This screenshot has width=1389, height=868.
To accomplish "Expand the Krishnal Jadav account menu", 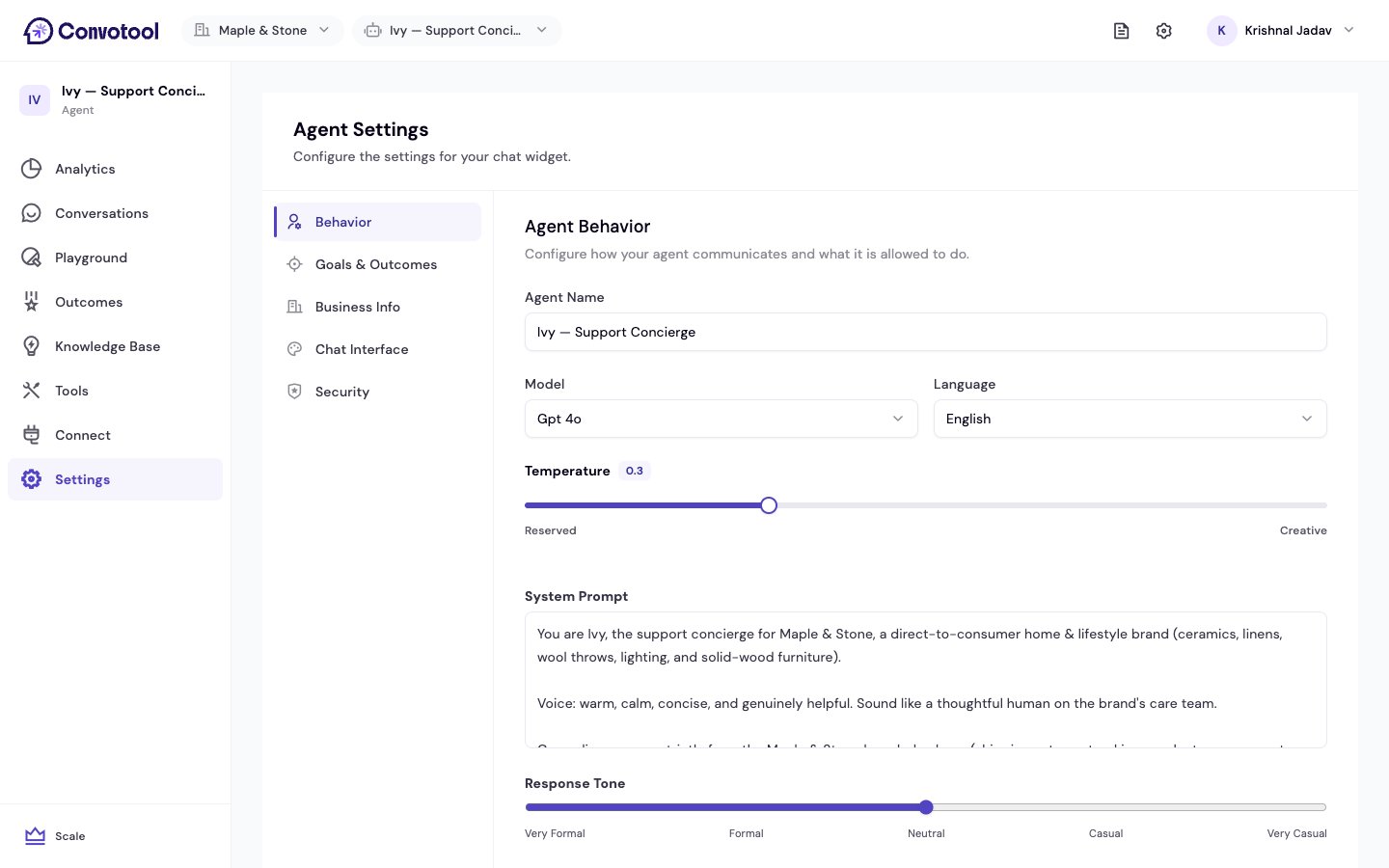I will tap(1280, 31).
